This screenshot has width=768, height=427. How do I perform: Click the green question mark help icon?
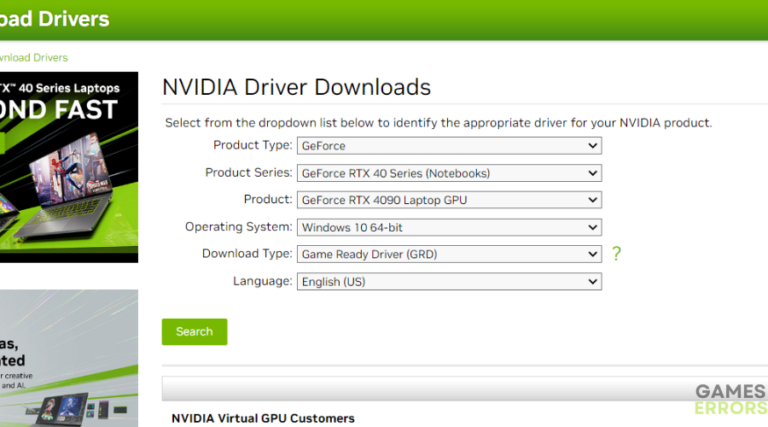pyautogui.click(x=616, y=254)
